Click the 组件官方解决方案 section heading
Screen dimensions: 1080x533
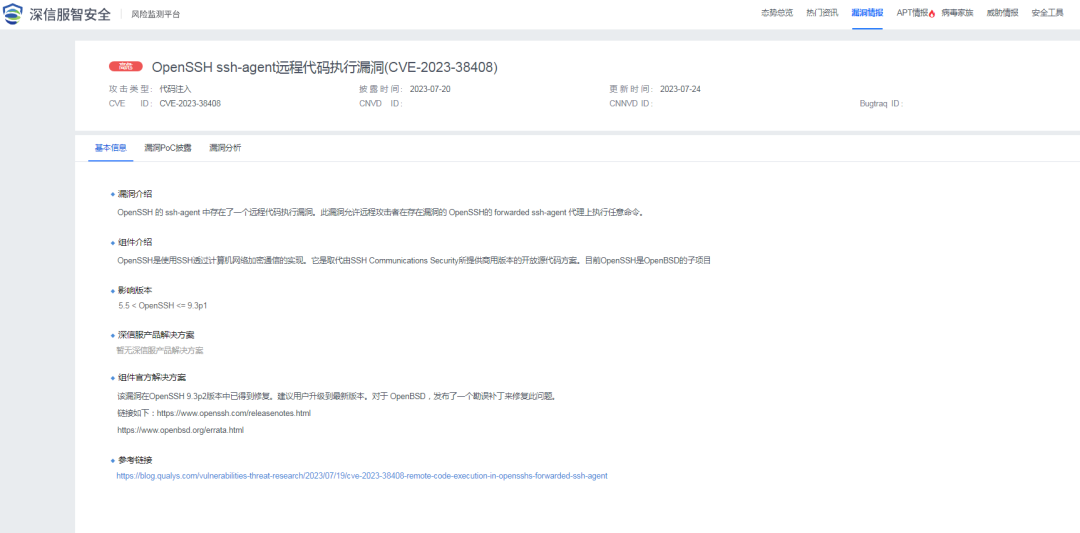[x=152, y=378]
